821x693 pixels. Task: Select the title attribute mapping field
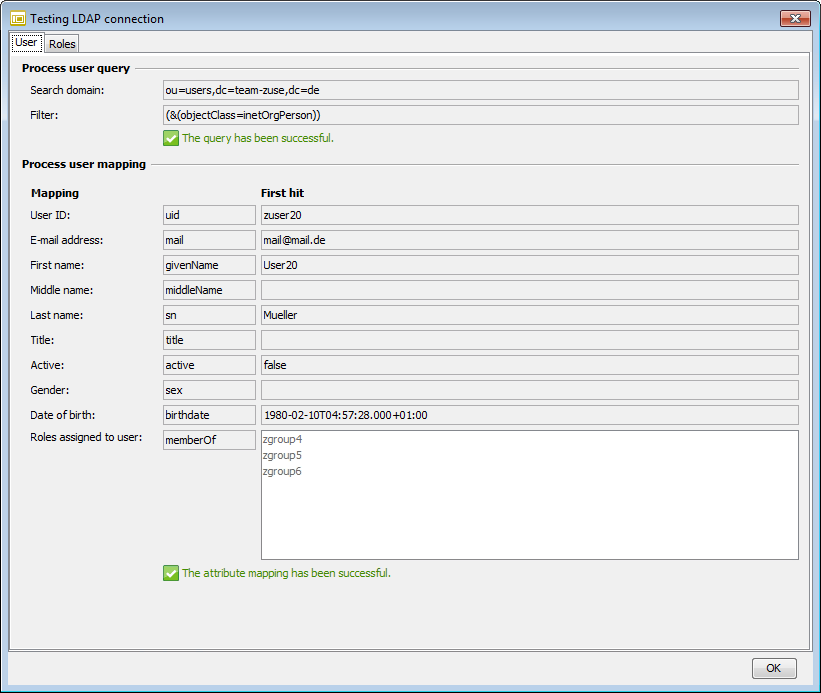pyautogui.click(x=208, y=339)
